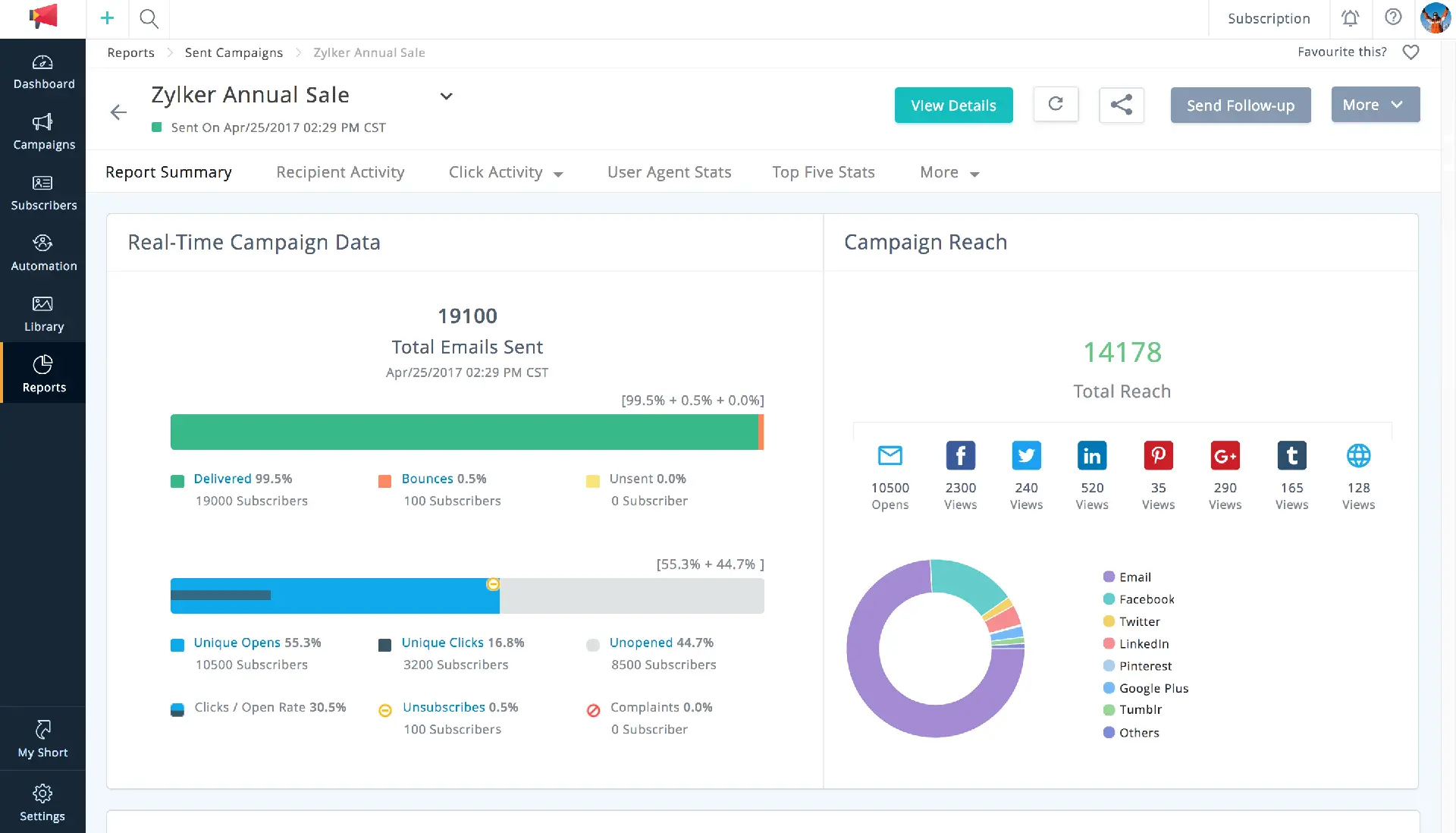Open Campaigns in the sidebar
The image size is (1456, 833).
(x=43, y=133)
